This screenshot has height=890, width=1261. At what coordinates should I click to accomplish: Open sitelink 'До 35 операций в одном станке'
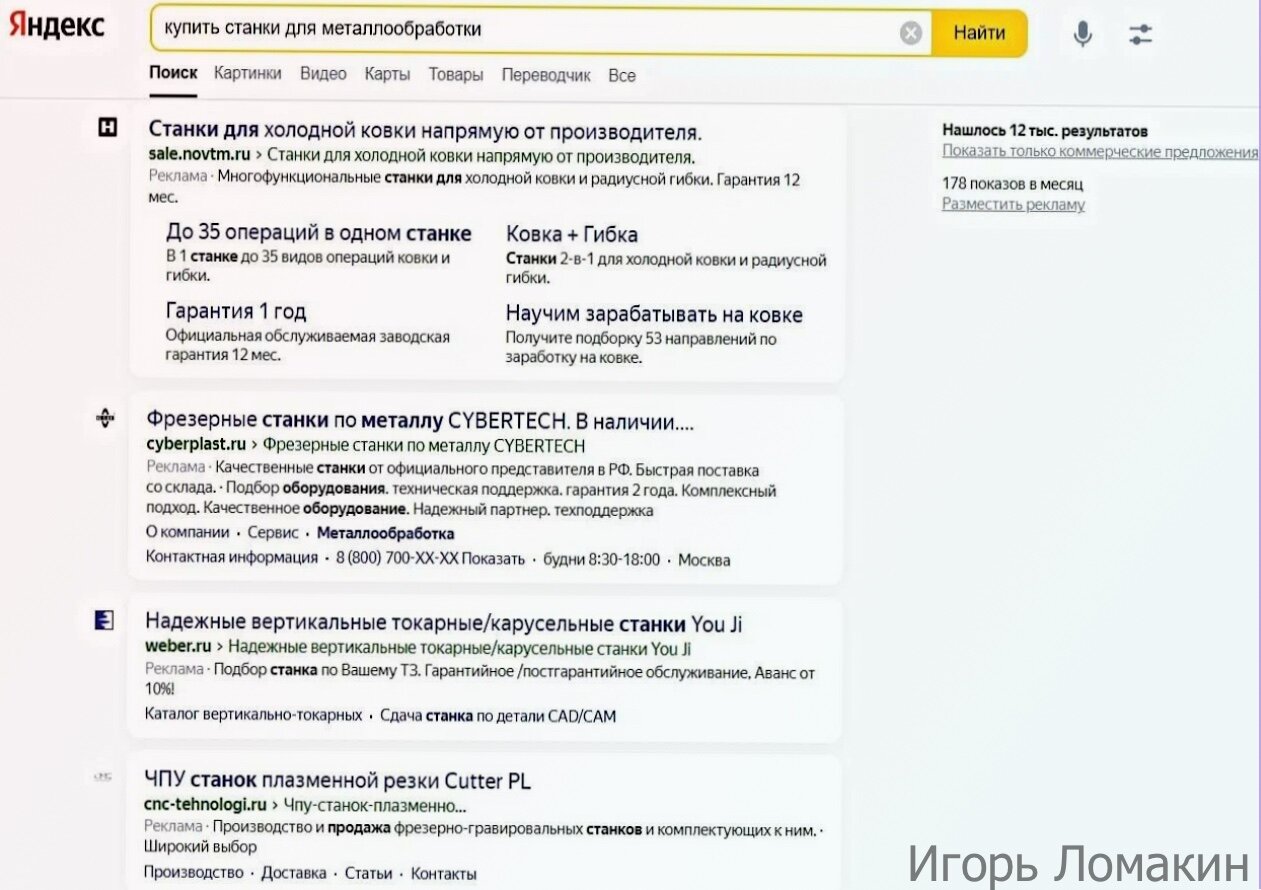pyautogui.click(x=318, y=233)
